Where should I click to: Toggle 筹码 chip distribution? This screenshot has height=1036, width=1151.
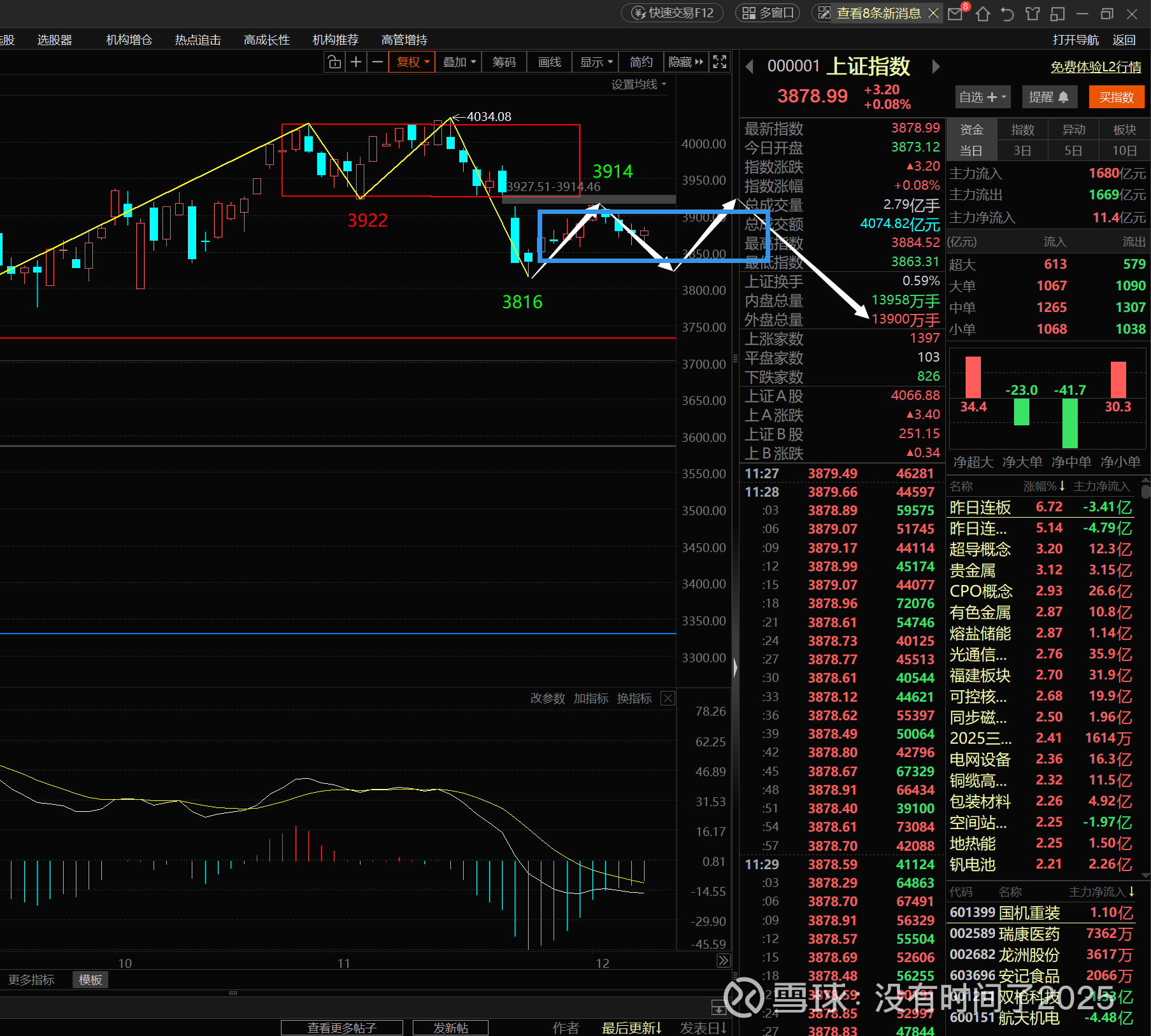point(504,62)
